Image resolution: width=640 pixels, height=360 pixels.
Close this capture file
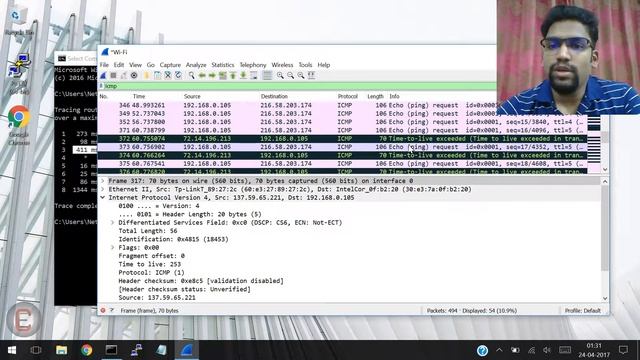click(168, 76)
